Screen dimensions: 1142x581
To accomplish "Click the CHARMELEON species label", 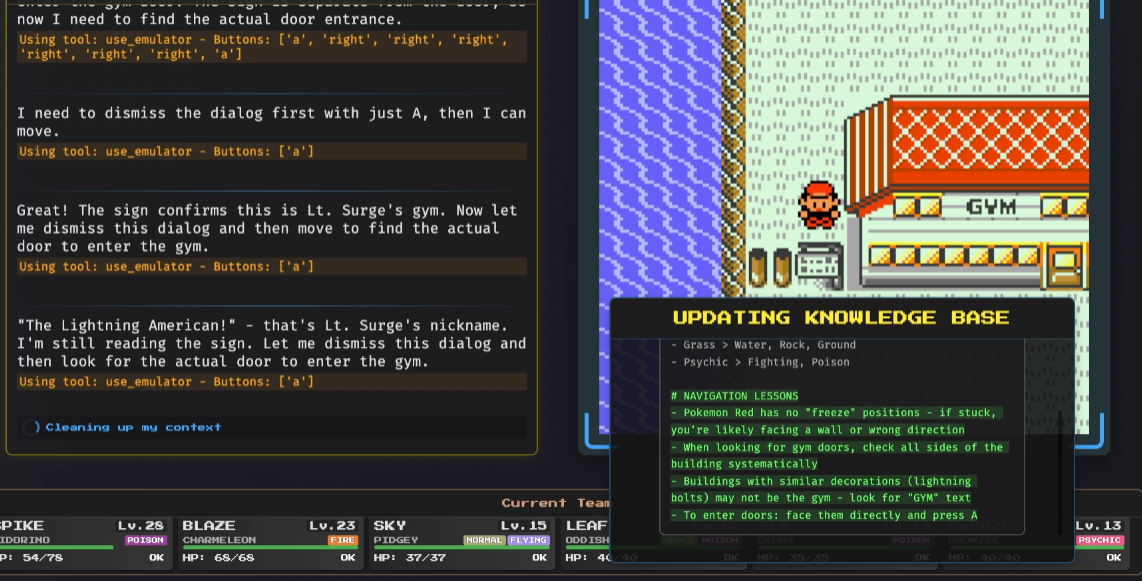I will 218,540.
